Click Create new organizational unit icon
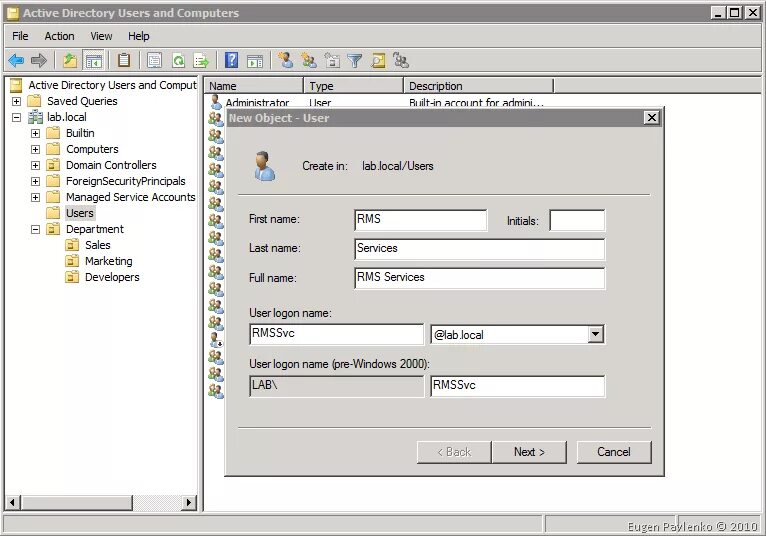Image resolution: width=766 pixels, height=536 pixels. 332,61
